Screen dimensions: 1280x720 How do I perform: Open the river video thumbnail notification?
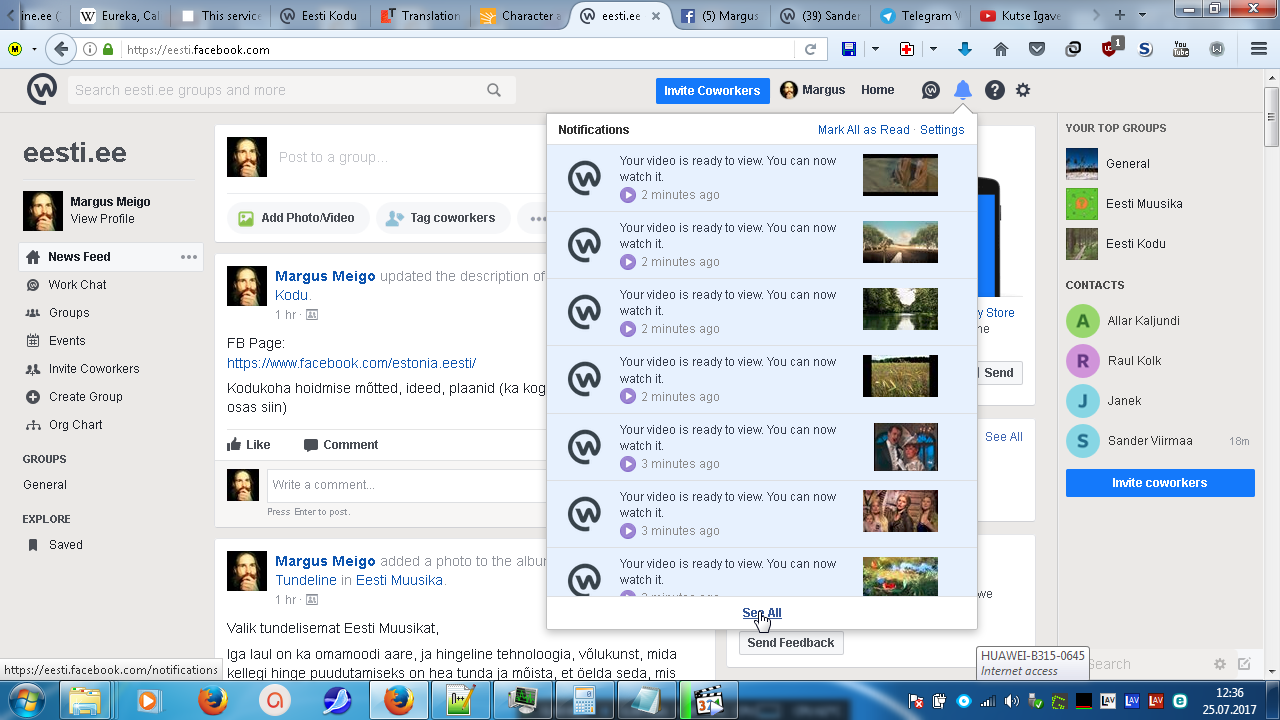[x=900, y=309]
